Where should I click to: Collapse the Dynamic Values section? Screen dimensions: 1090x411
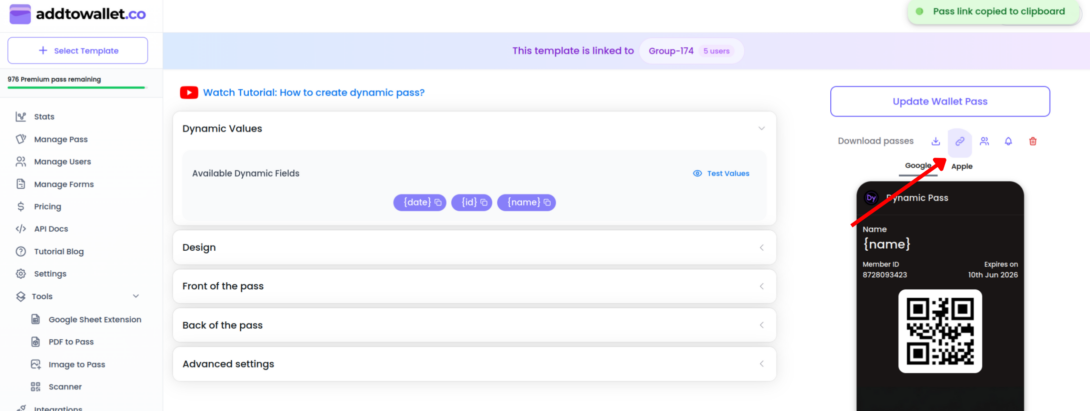click(761, 129)
